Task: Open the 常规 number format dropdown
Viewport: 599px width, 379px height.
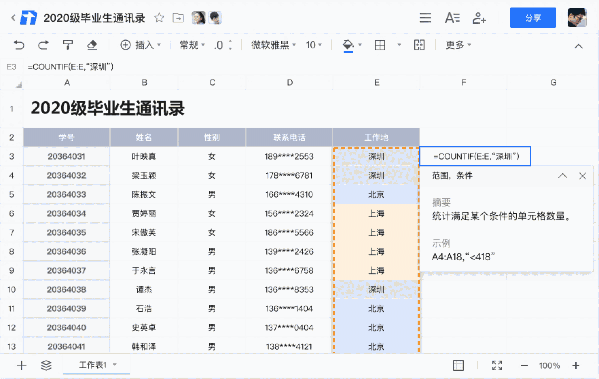Action: coord(193,45)
